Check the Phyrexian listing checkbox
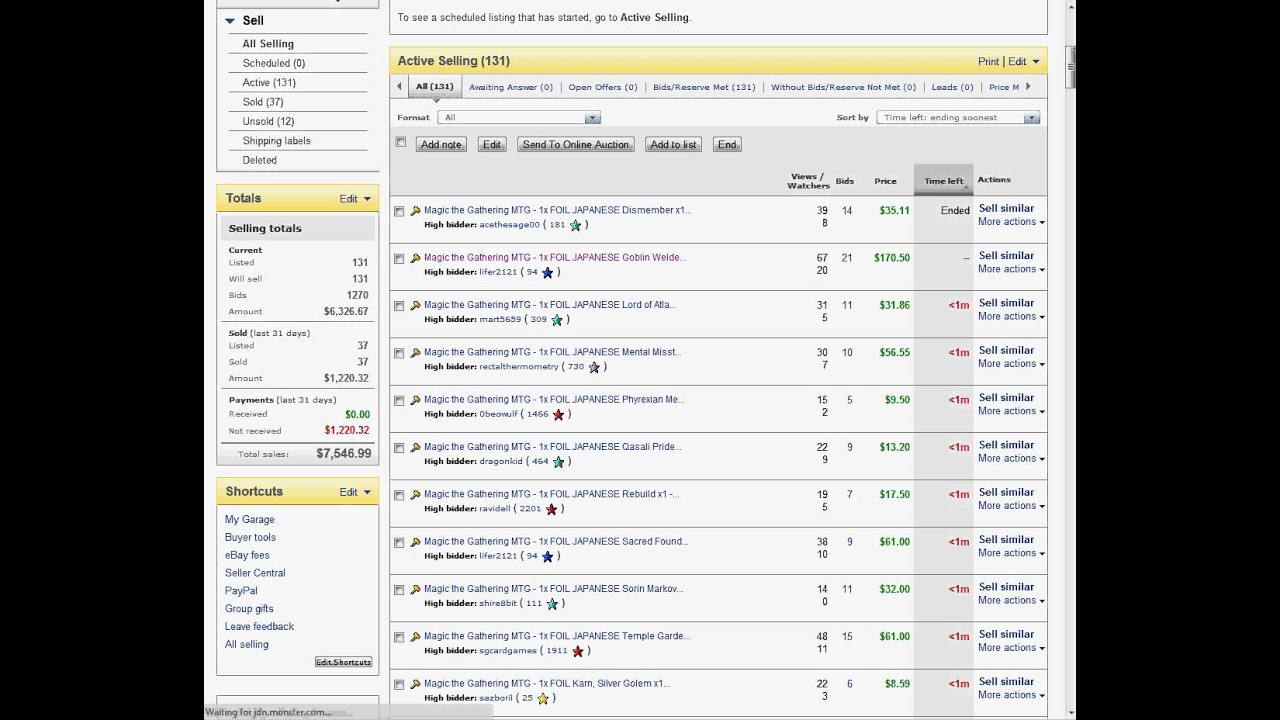Screen dimensions: 1280x720 click(x=399, y=401)
